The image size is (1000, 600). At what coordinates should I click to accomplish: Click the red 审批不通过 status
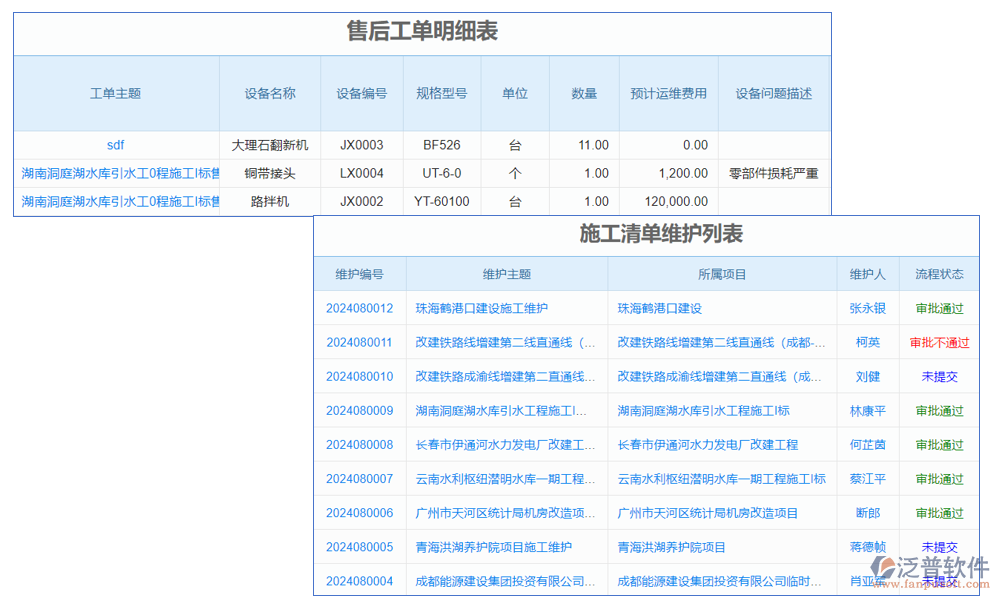[940, 342]
